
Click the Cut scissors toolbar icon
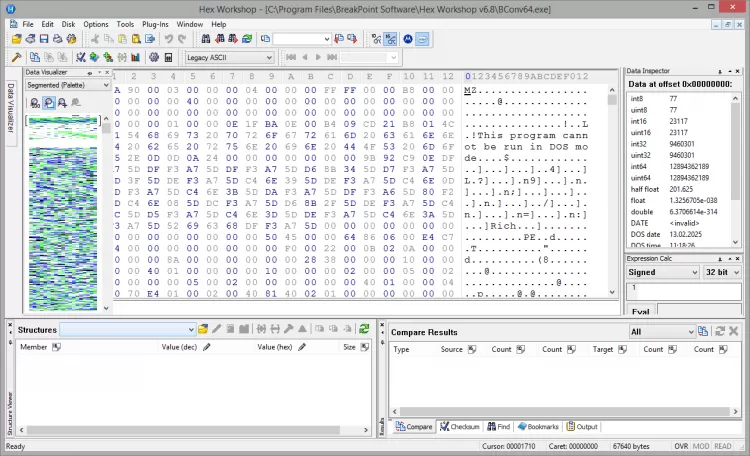[x=96, y=39]
